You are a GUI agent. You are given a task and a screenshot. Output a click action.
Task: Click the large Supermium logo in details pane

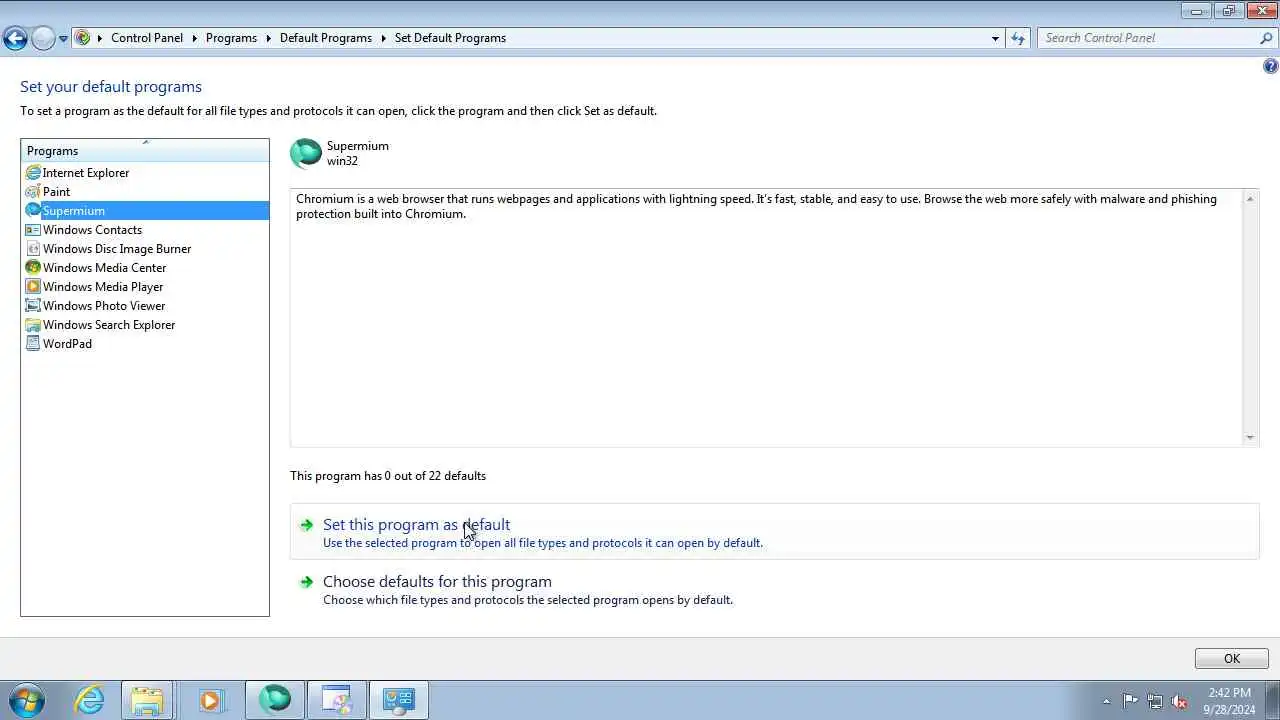(306, 153)
